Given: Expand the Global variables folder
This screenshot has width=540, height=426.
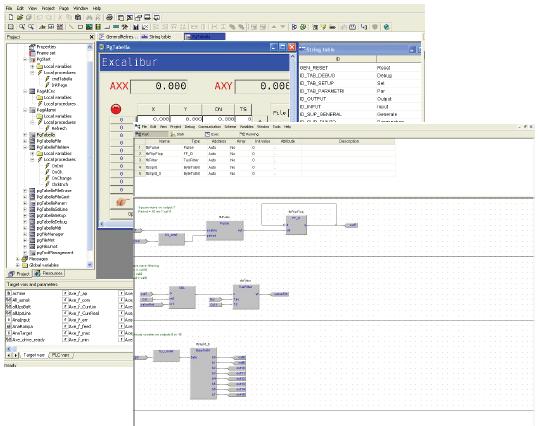Looking at the screenshot, I should [18, 265].
